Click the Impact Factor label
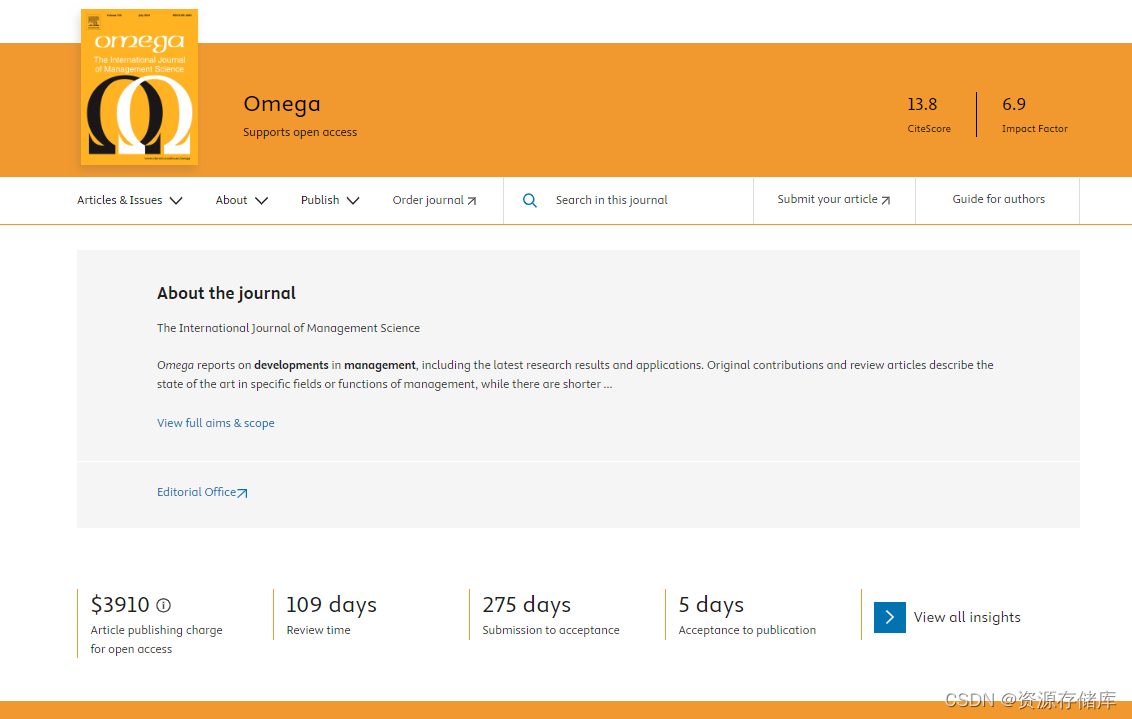Viewport: 1132px width, 719px height. point(1035,129)
